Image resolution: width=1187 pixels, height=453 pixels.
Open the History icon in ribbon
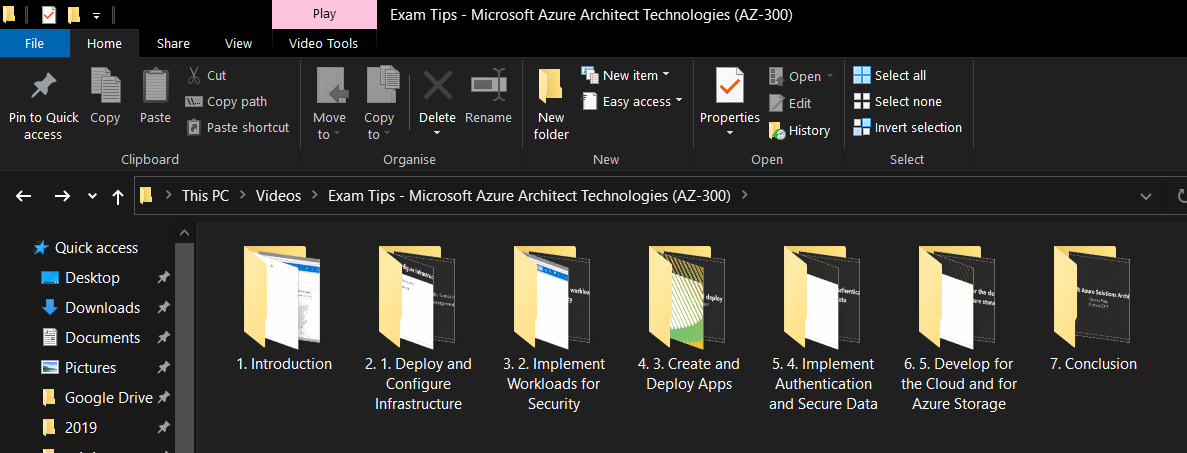[778, 130]
